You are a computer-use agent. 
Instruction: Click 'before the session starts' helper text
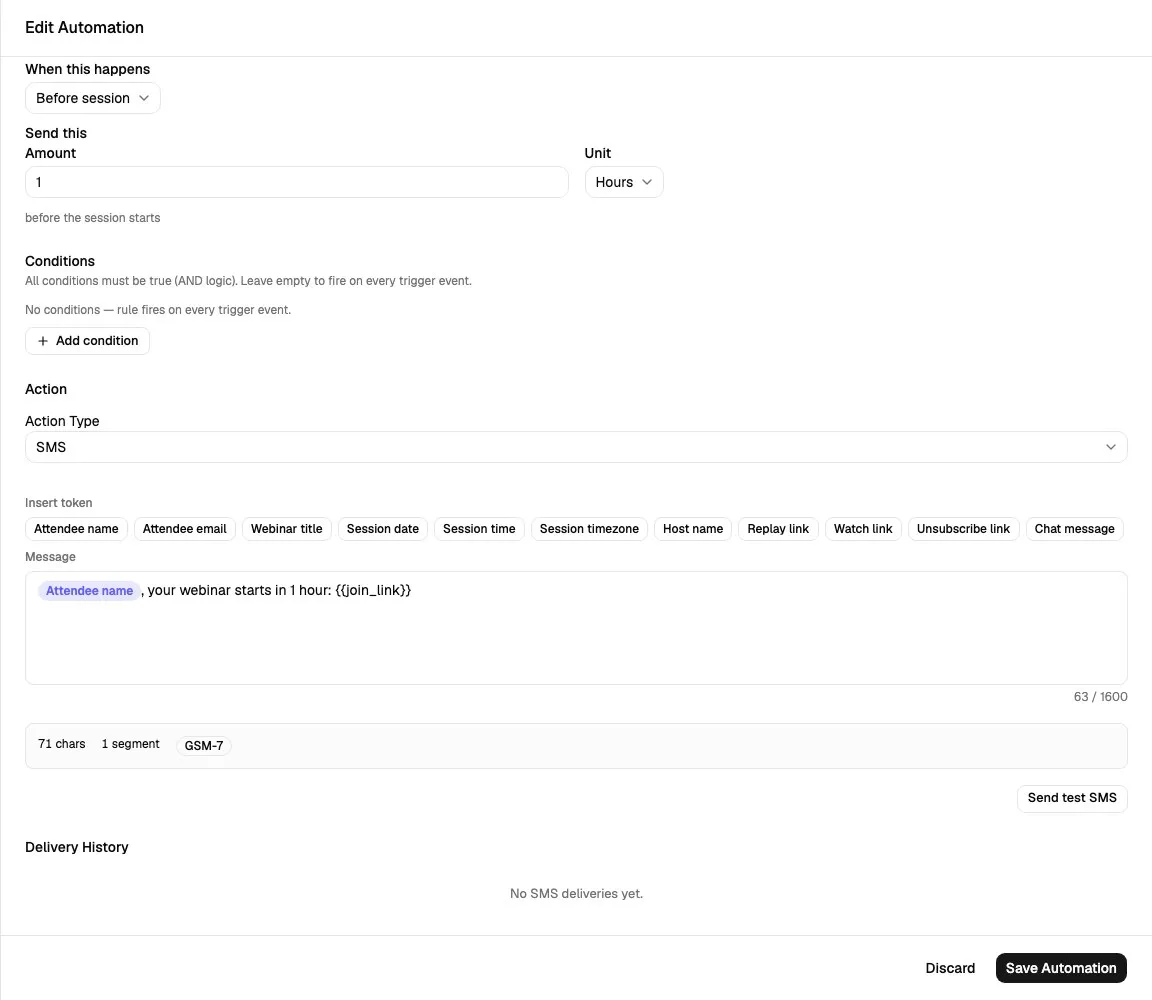point(93,218)
